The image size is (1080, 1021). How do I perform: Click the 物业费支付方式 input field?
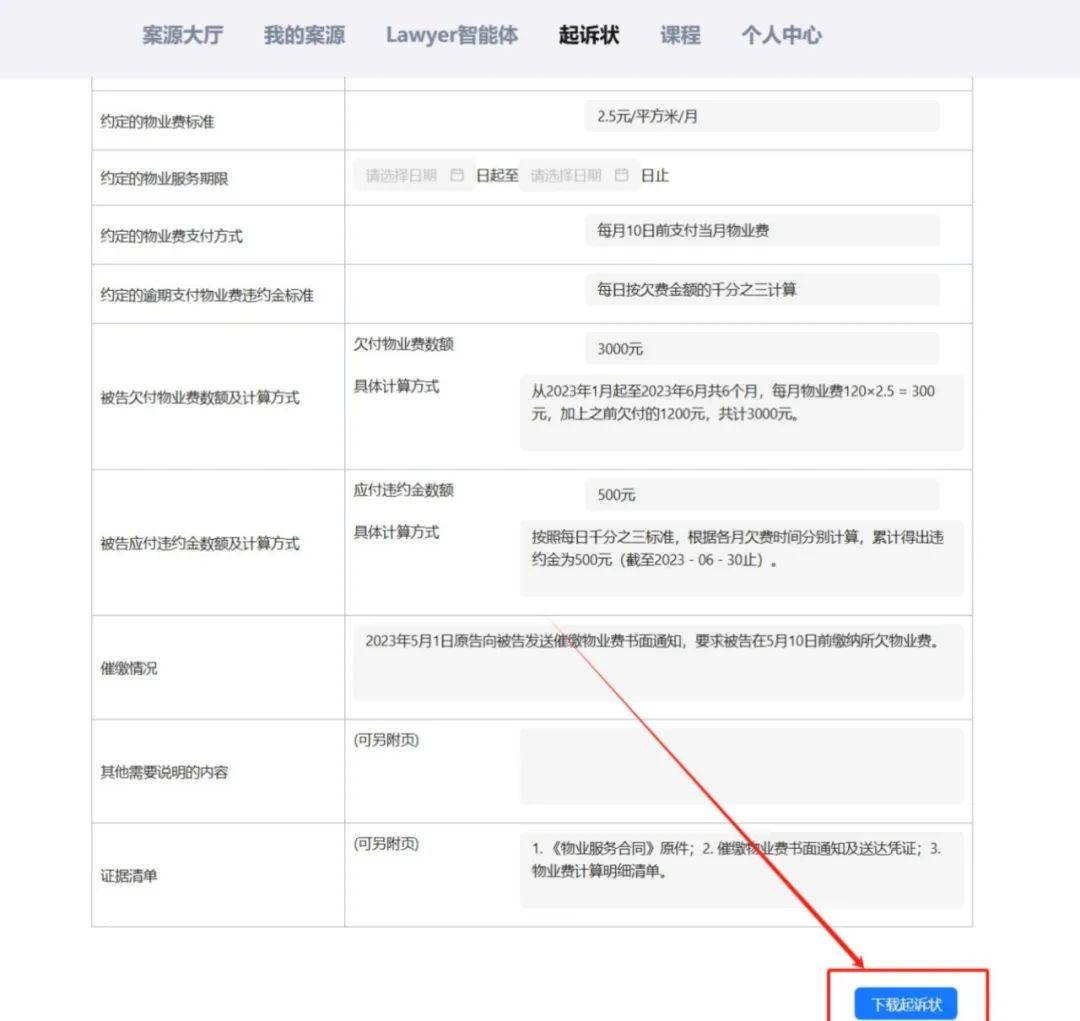pyautogui.click(x=760, y=231)
